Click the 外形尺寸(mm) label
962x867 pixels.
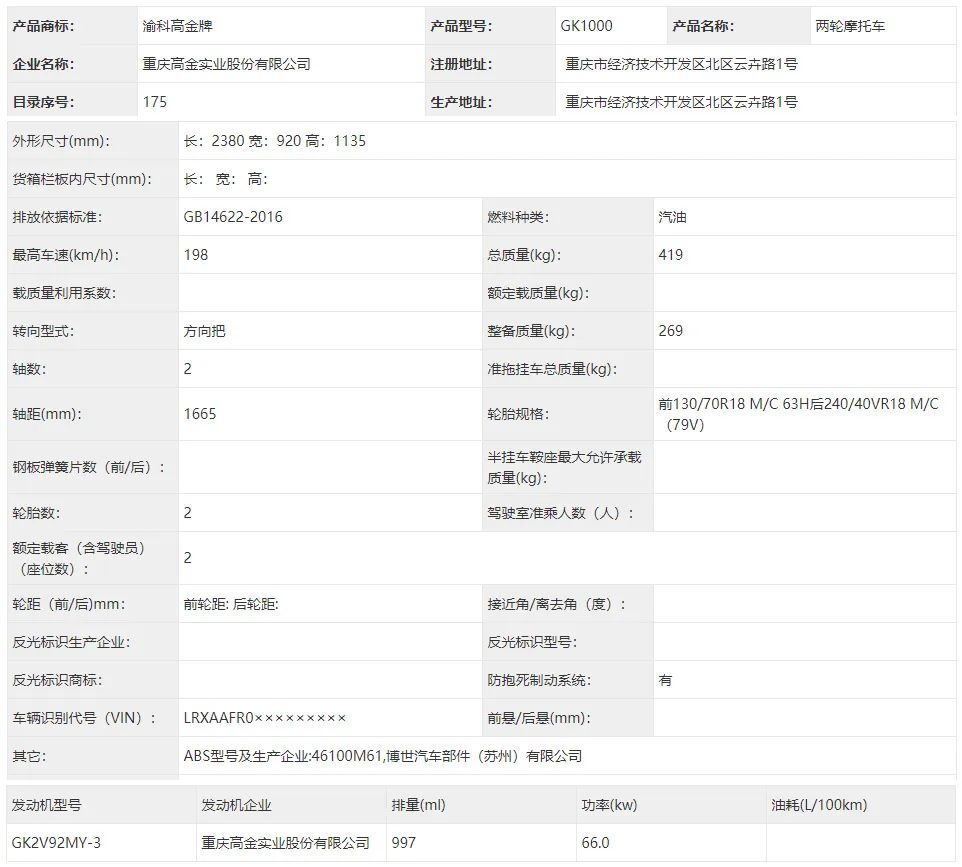coord(61,141)
